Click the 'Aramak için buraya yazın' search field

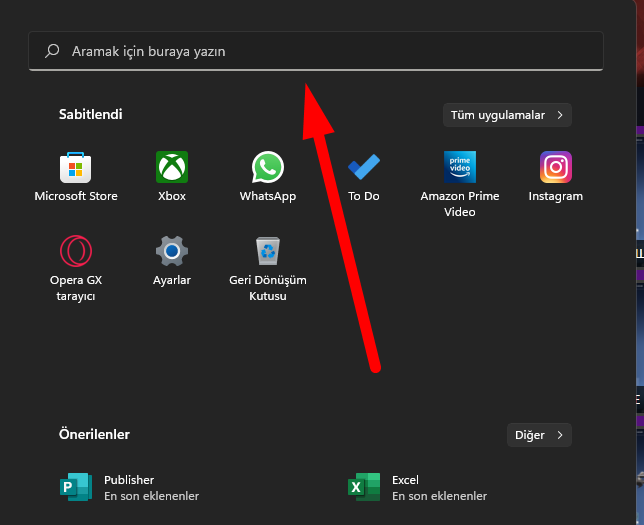coord(316,51)
